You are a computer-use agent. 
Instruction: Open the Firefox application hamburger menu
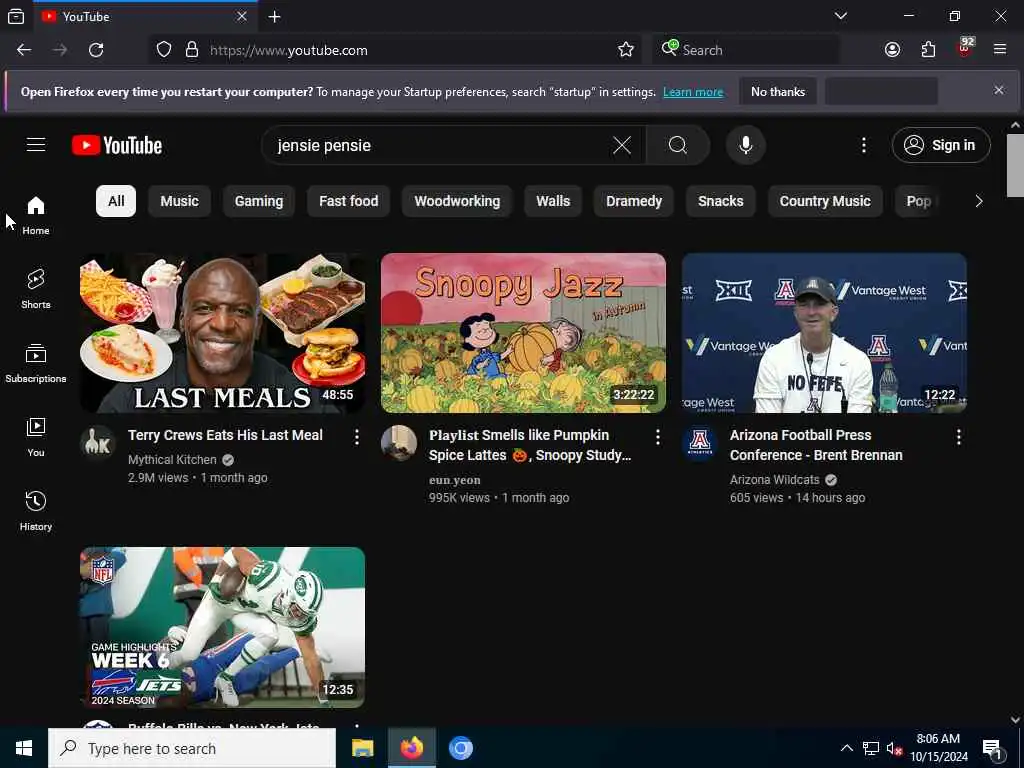(1000, 50)
